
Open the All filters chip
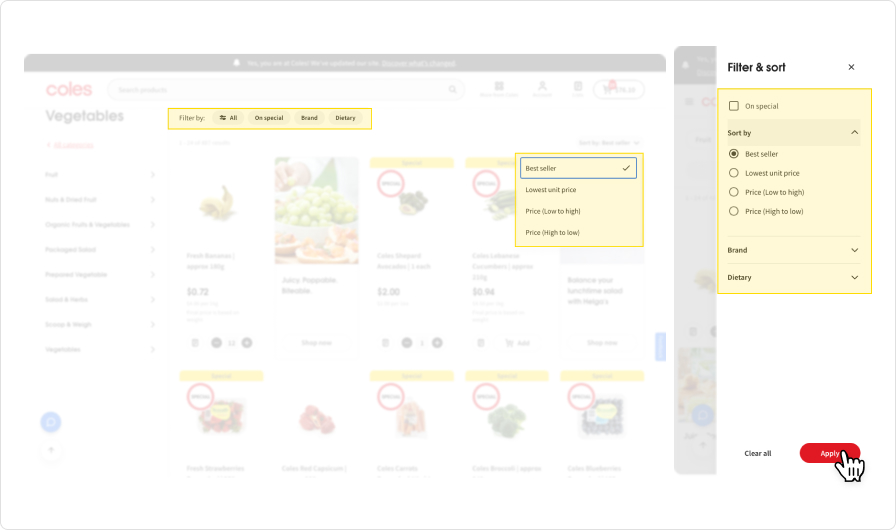[x=228, y=118]
